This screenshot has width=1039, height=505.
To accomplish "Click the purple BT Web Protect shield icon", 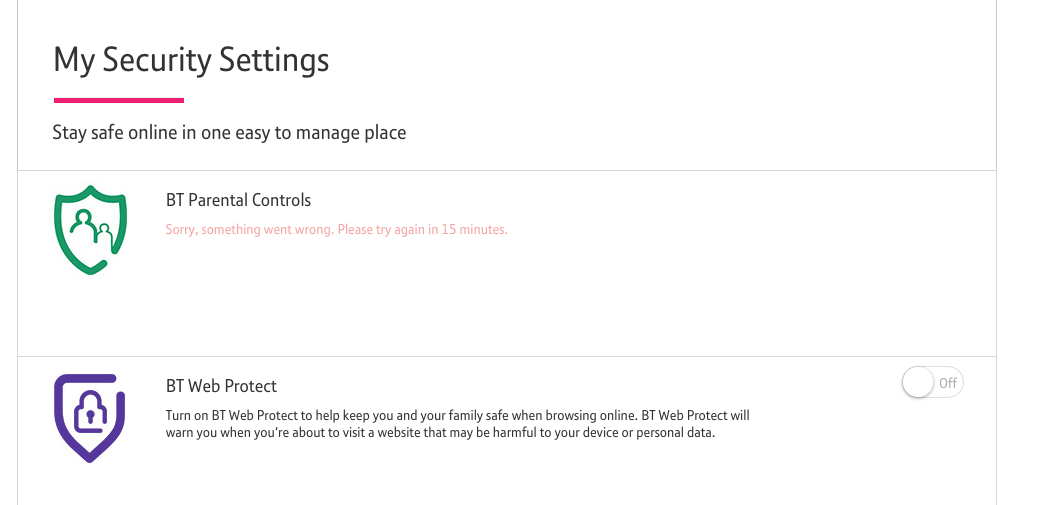I will tap(89, 417).
